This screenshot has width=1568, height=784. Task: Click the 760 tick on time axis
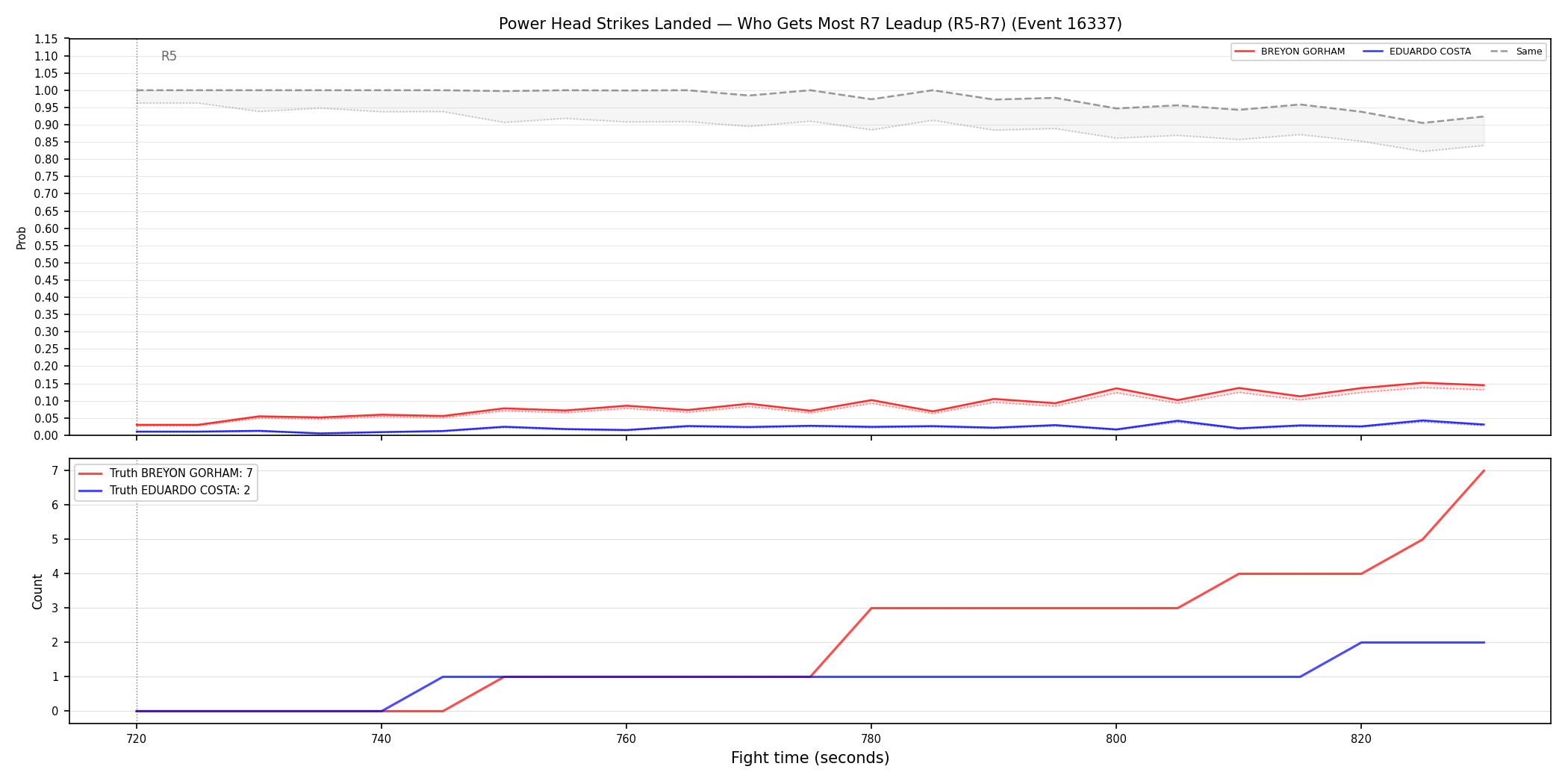(x=626, y=739)
